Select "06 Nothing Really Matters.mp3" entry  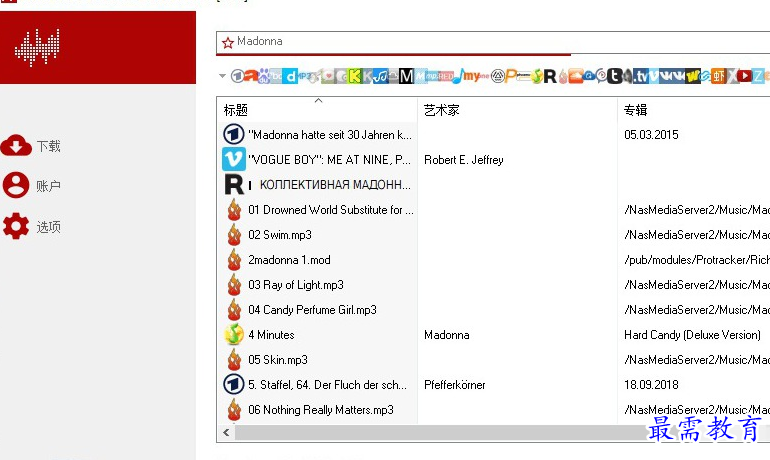(321, 409)
